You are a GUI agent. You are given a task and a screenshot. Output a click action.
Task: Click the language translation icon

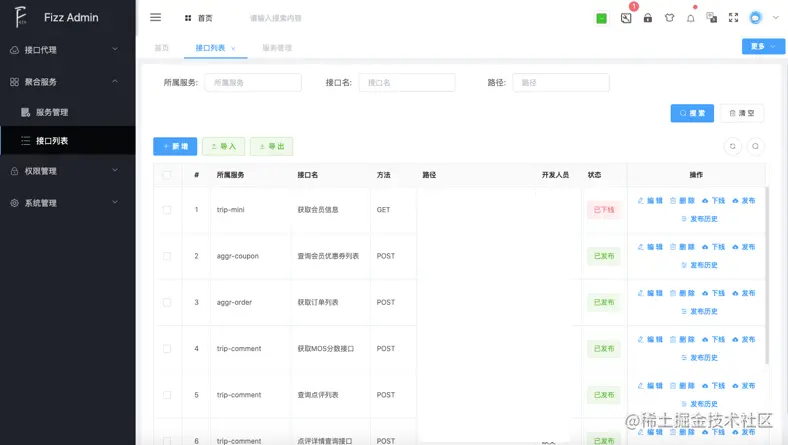tap(711, 18)
